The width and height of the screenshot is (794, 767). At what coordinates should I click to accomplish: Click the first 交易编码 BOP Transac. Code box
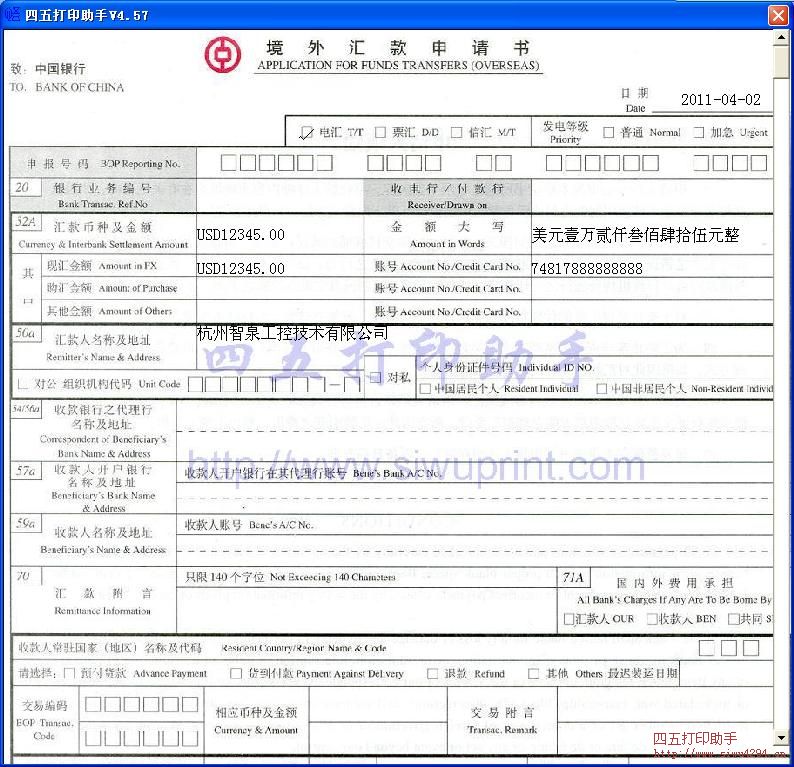93,704
